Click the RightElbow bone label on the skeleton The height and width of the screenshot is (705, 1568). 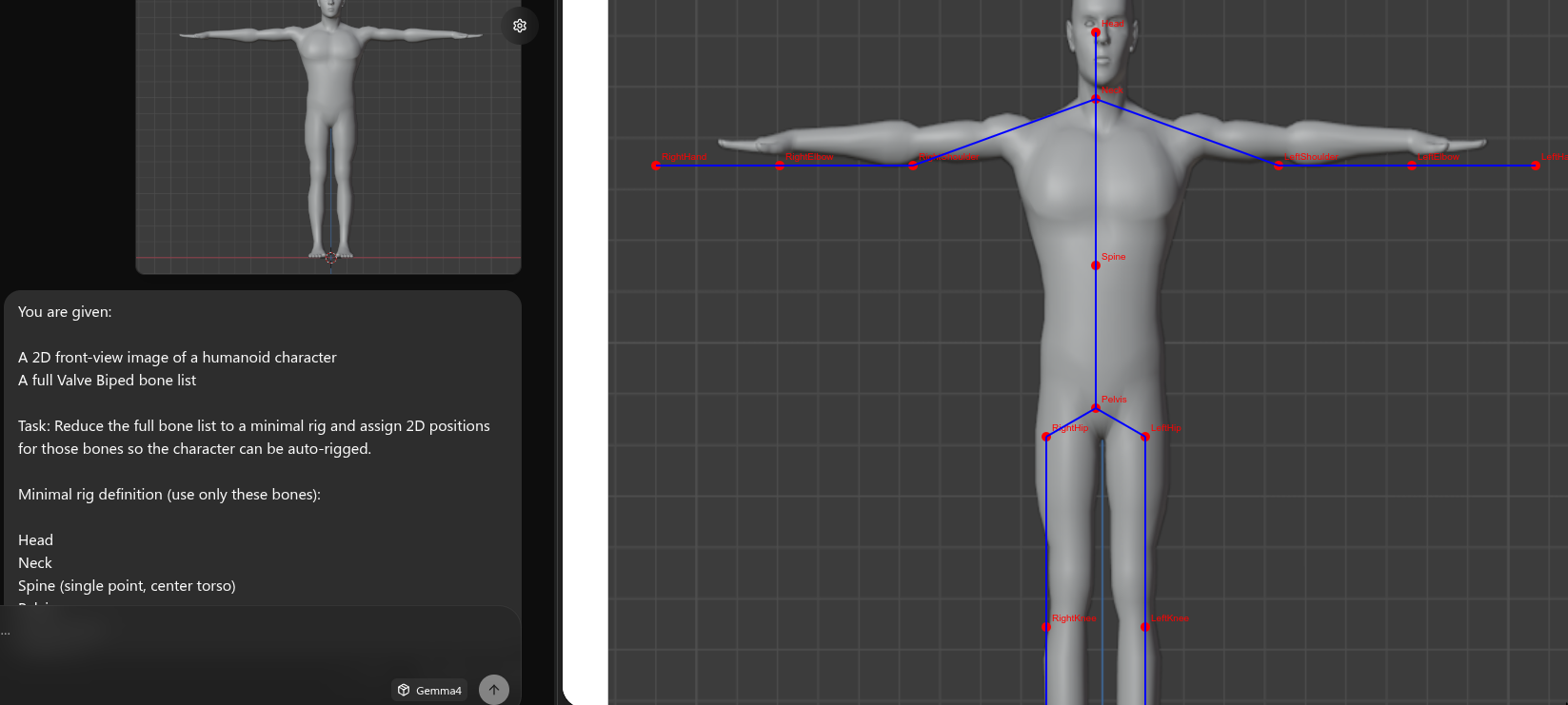click(x=809, y=157)
